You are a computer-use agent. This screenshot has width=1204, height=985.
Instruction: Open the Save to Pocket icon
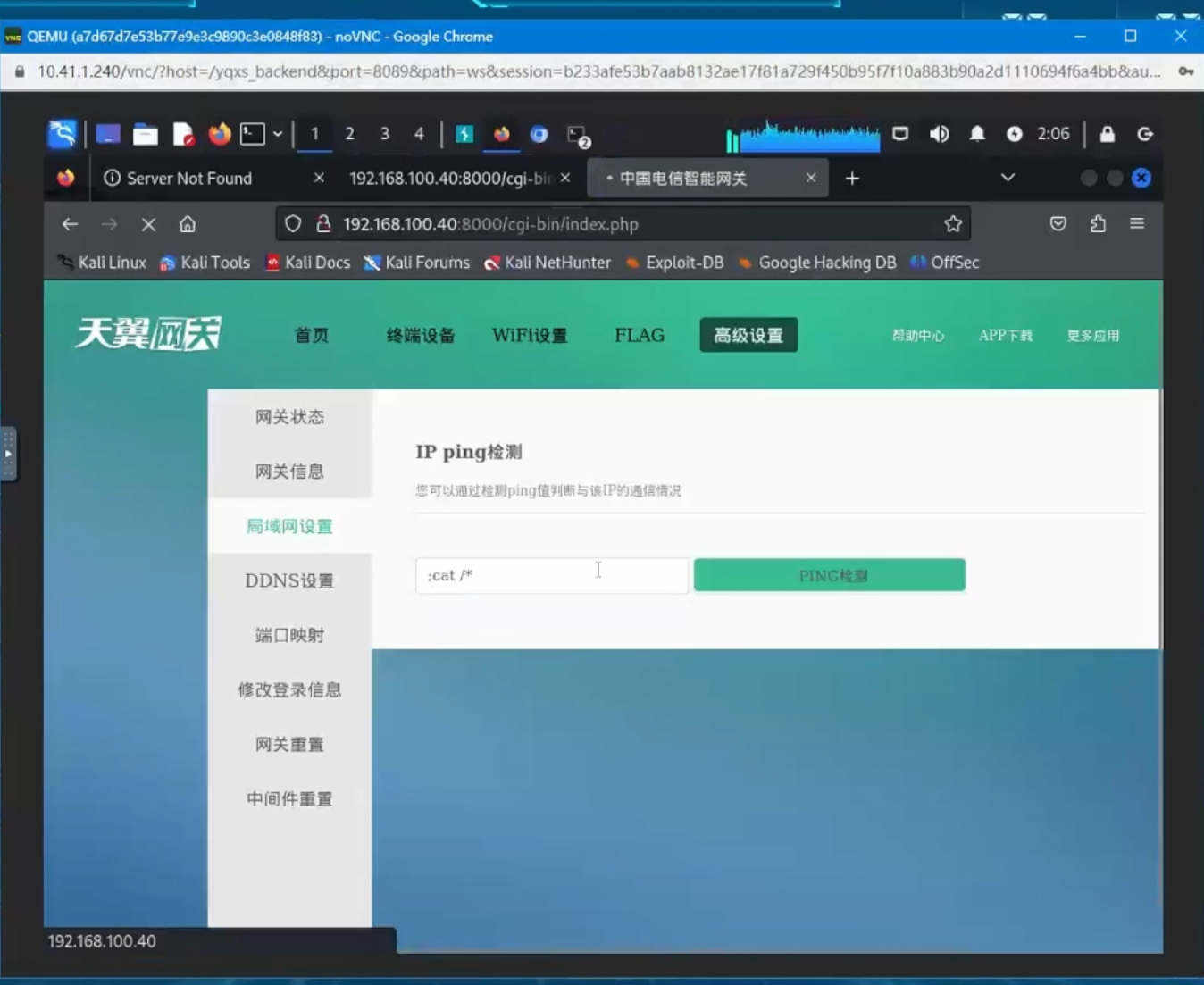click(1058, 224)
